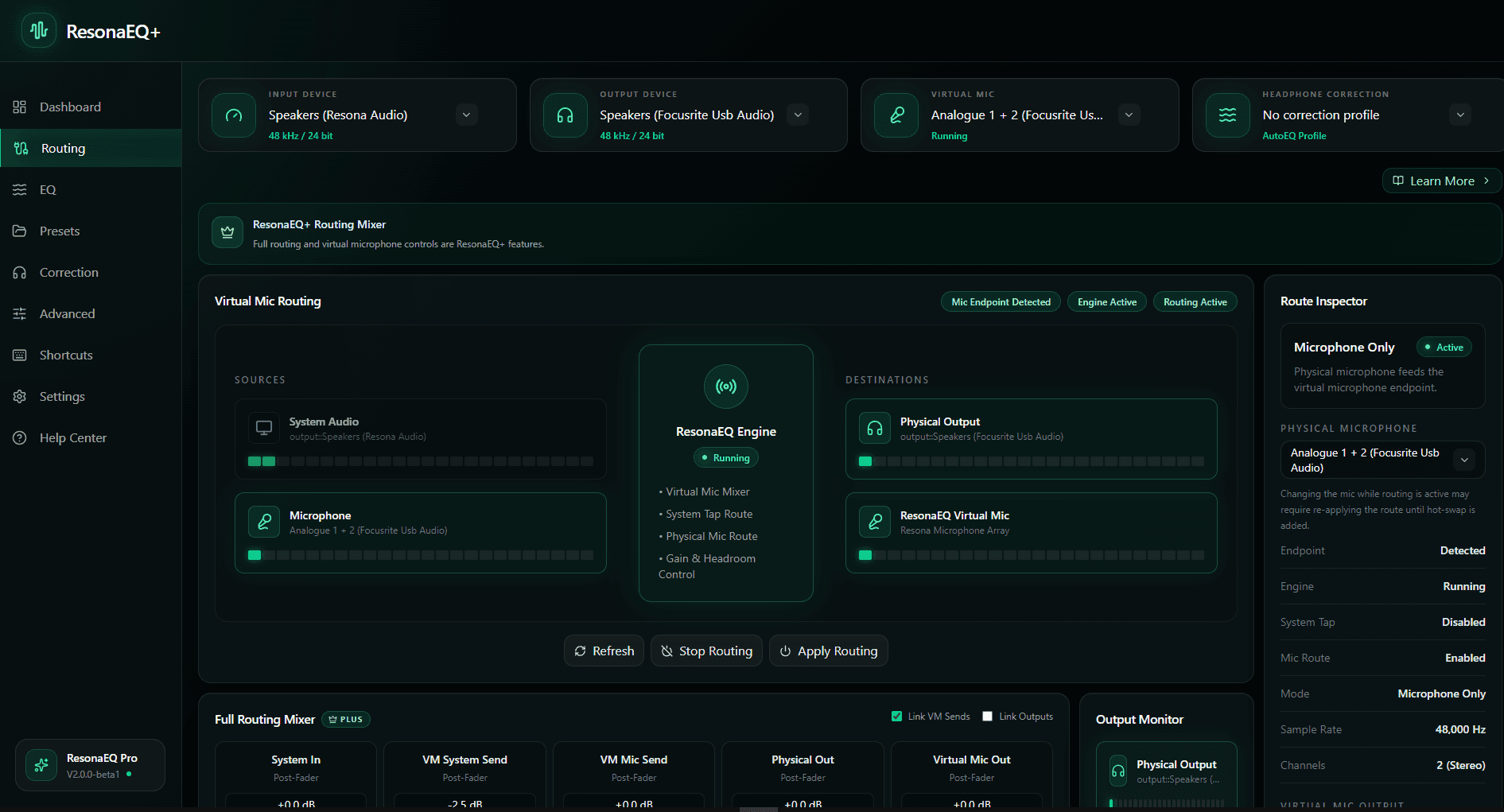Click the Output Monitor headphones icon
The image size is (1504, 812).
click(x=1118, y=771)
